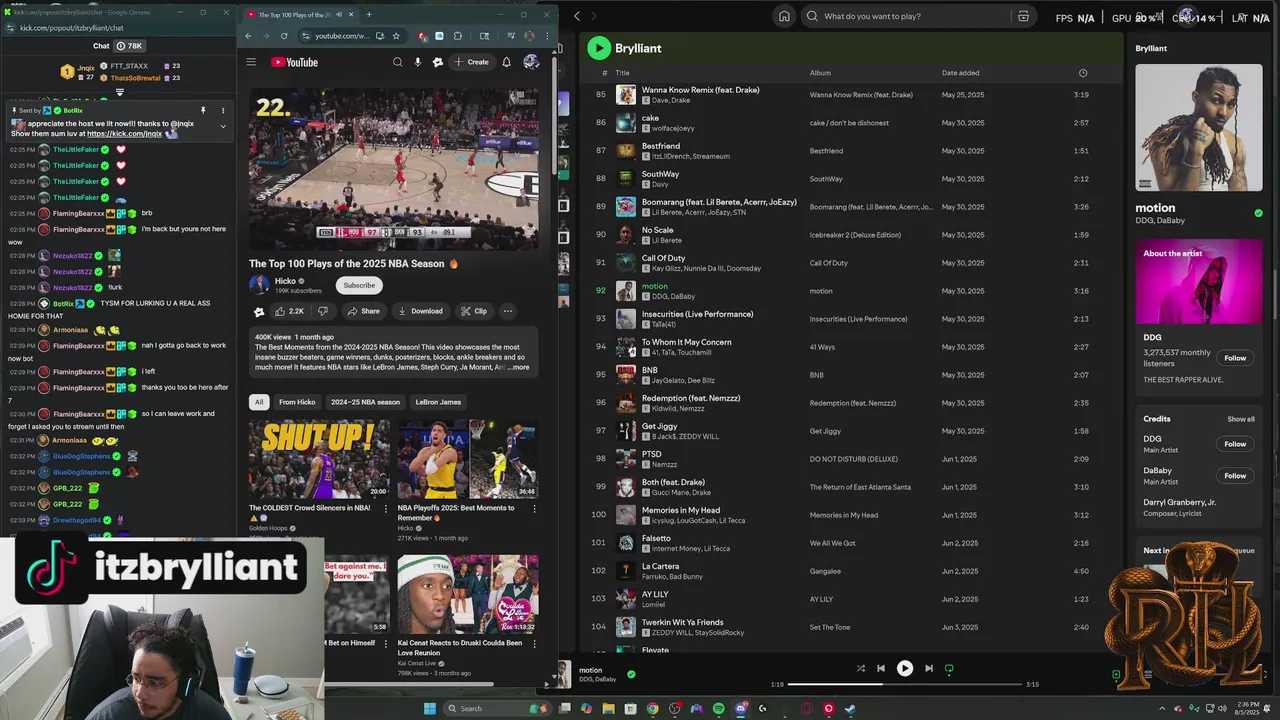Select the From Hicko filter chip
Viewport: 1280px width, 720px height.
297,402
